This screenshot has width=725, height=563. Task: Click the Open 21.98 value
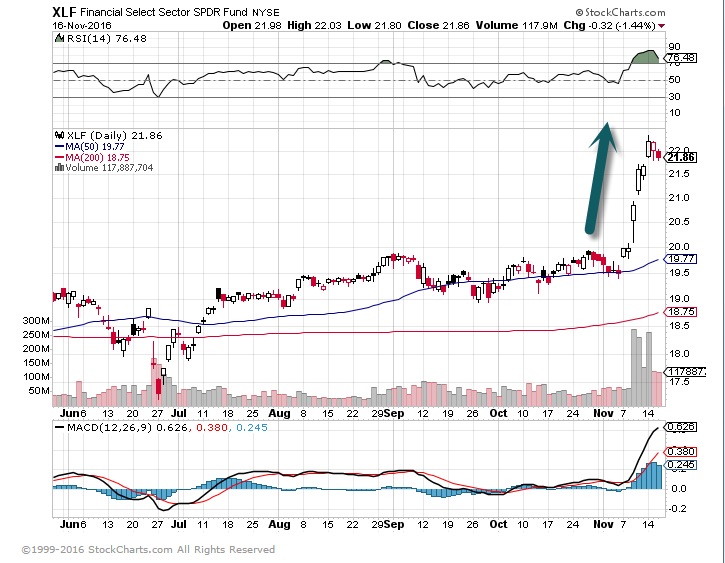point(252,25)
